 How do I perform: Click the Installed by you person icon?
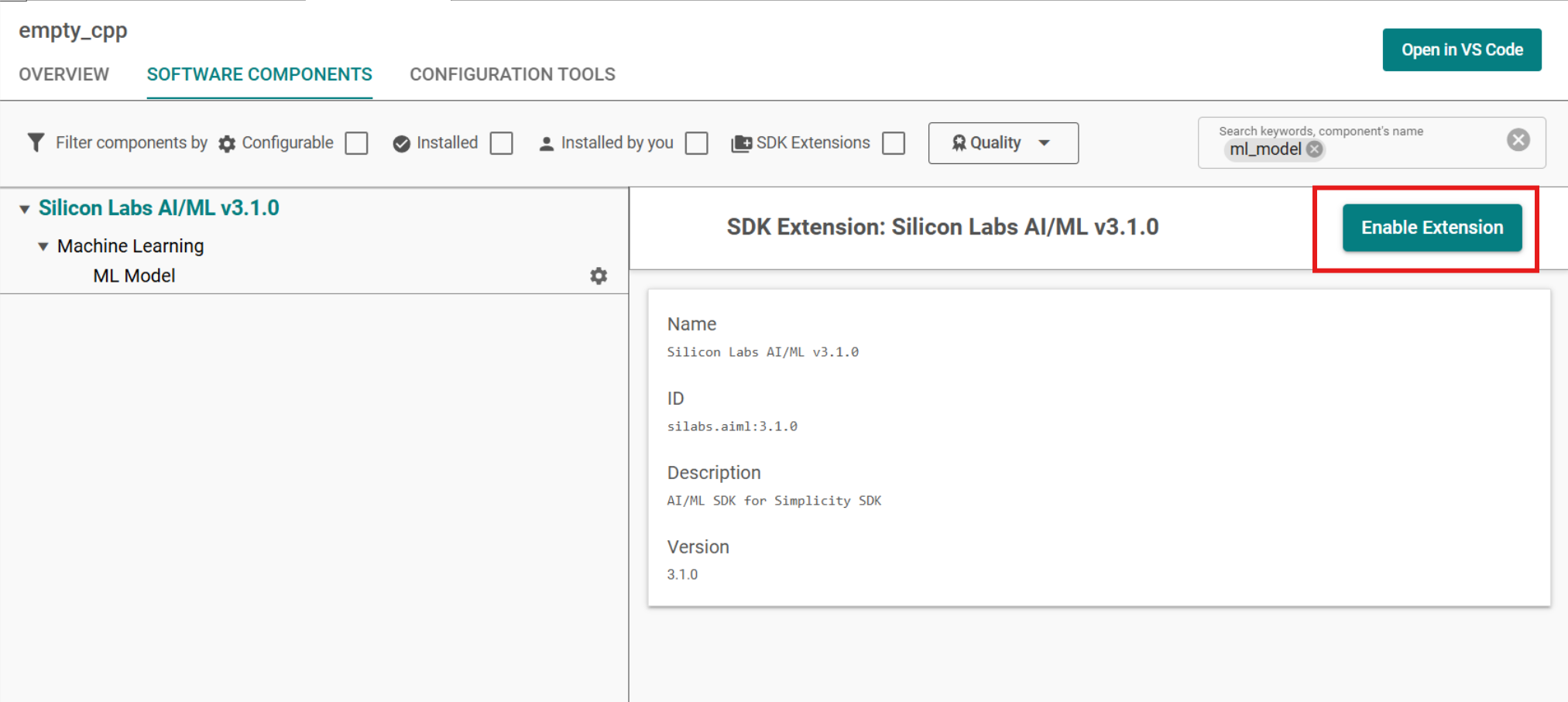pyautogui.click(x=546, y=144)
